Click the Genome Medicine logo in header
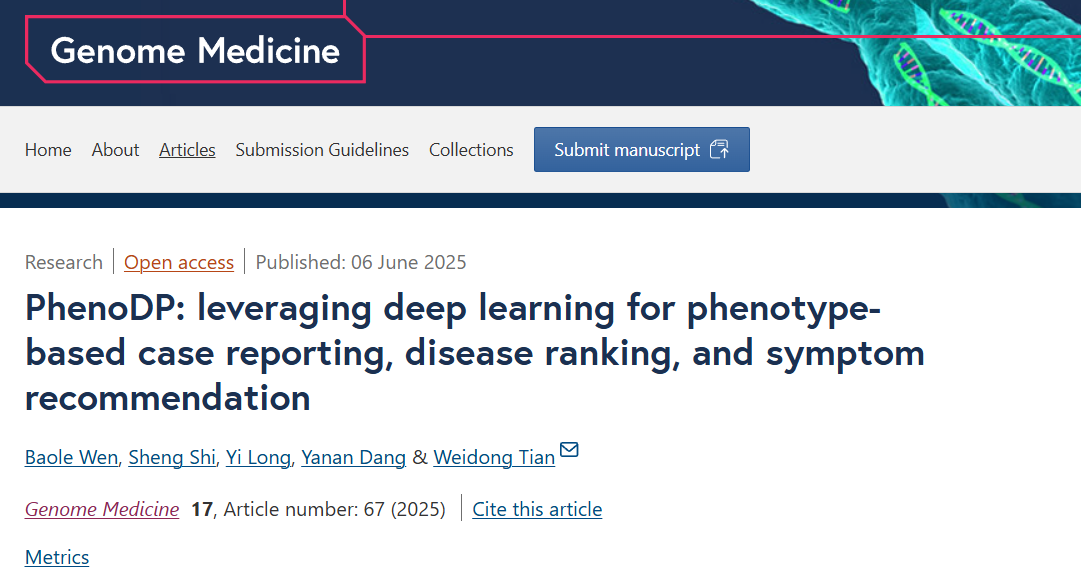Viewport: 1081px width, 584px height. [195, 50]
